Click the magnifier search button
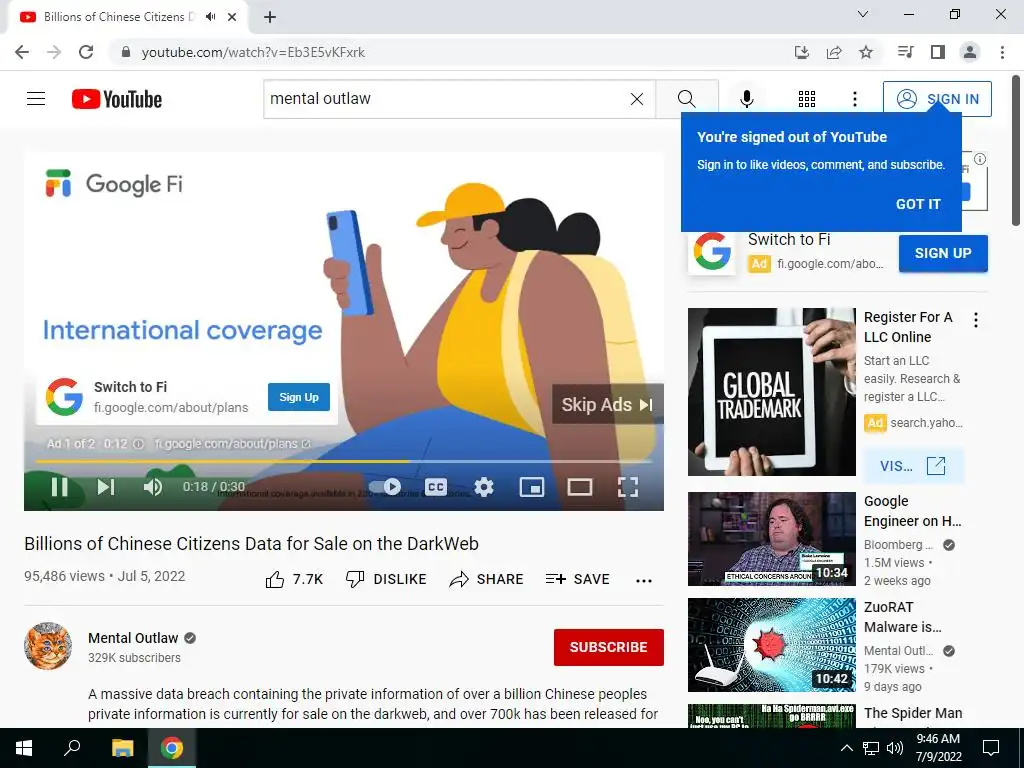This screenshot has height=768, width=1024. (686, 99)
